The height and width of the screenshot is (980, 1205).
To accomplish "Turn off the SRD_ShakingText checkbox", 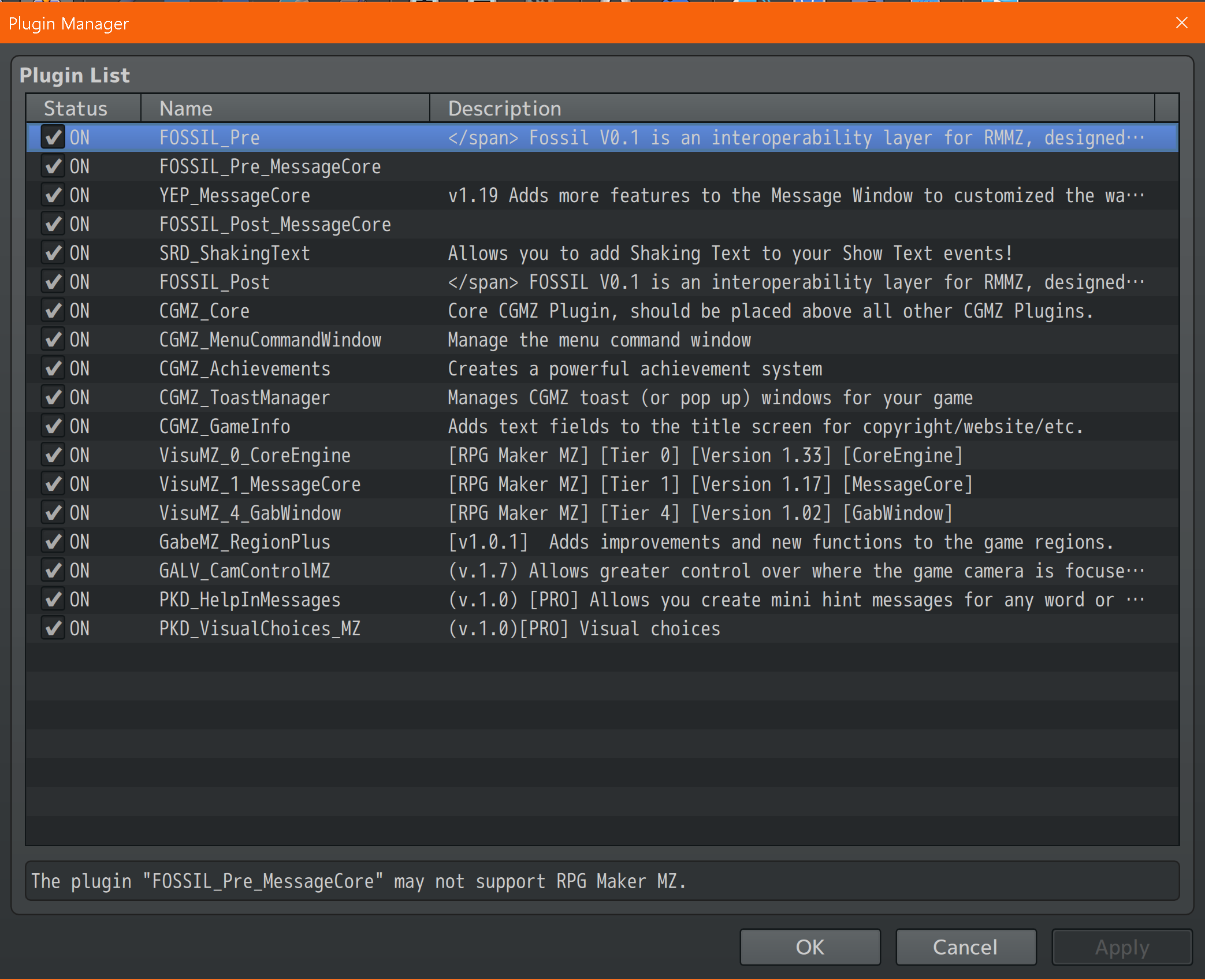I will point(53,253).
